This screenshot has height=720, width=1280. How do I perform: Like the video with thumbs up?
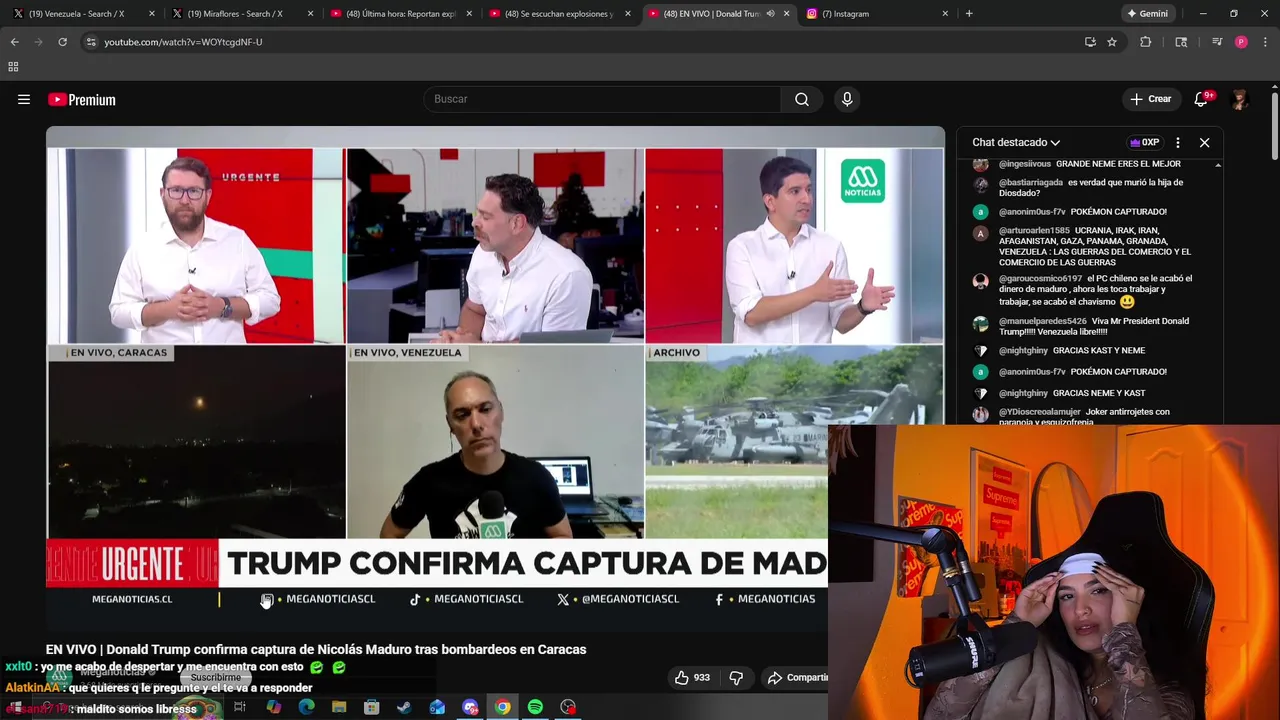692,678
